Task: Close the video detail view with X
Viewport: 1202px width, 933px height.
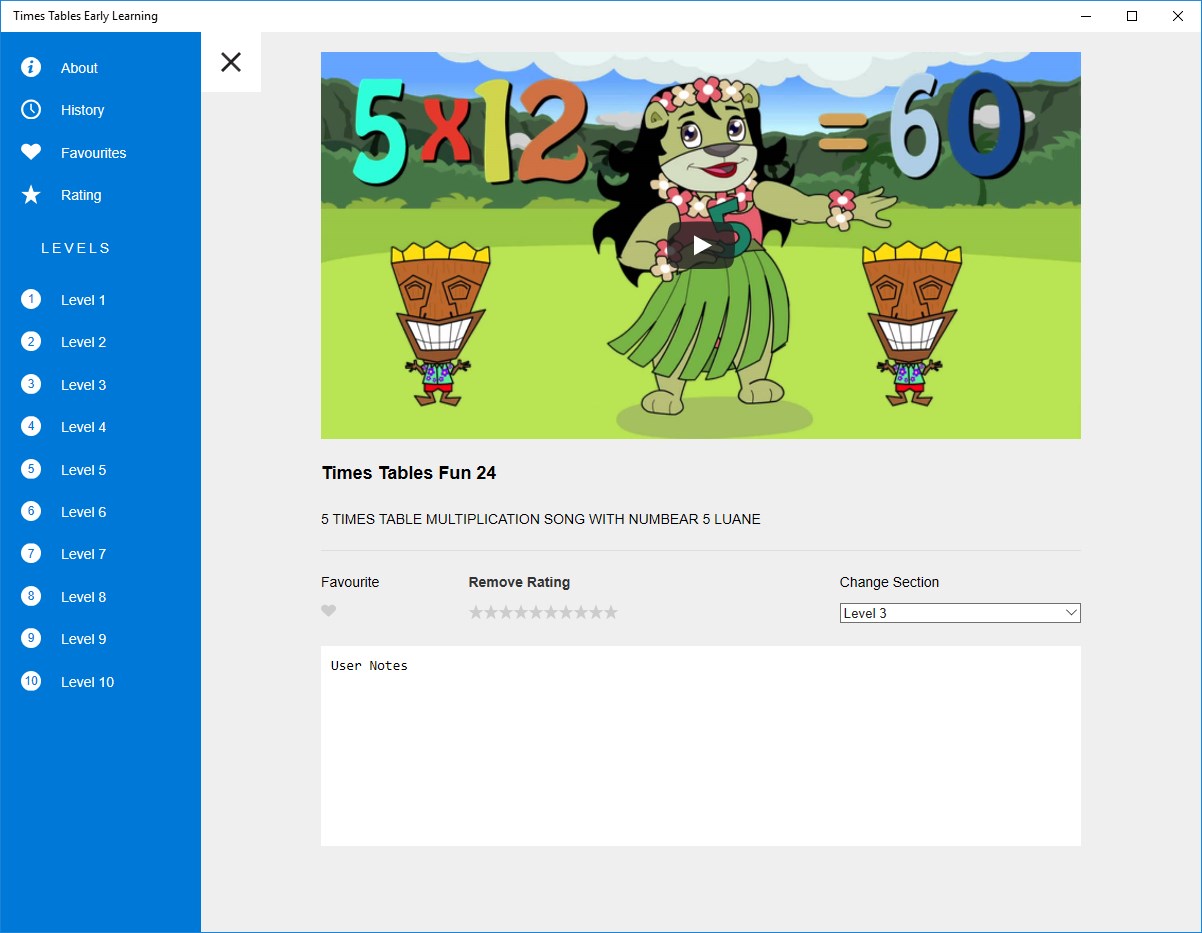Action: tap(231, 62)
